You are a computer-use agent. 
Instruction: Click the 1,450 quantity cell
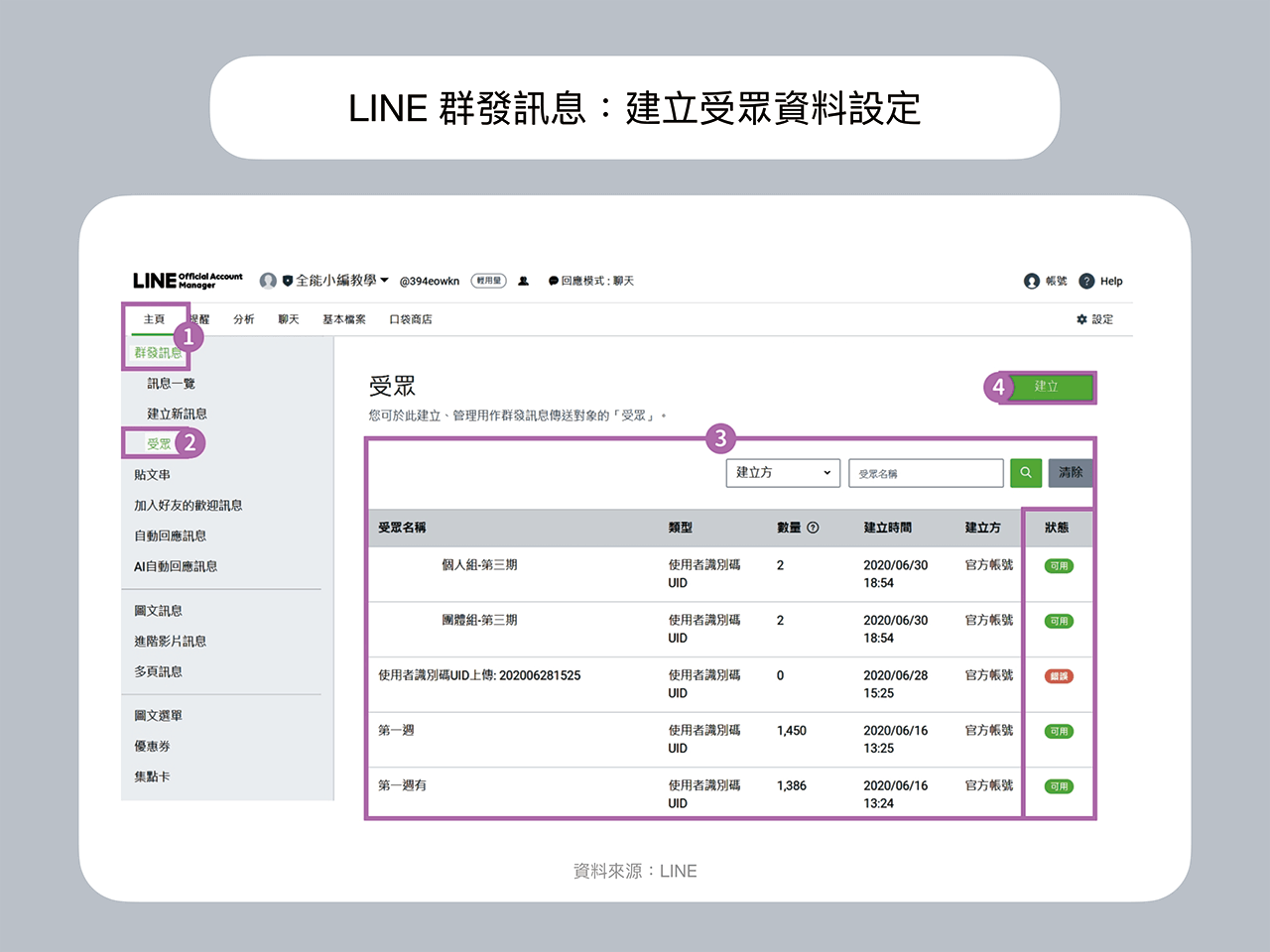pos(792,731)
